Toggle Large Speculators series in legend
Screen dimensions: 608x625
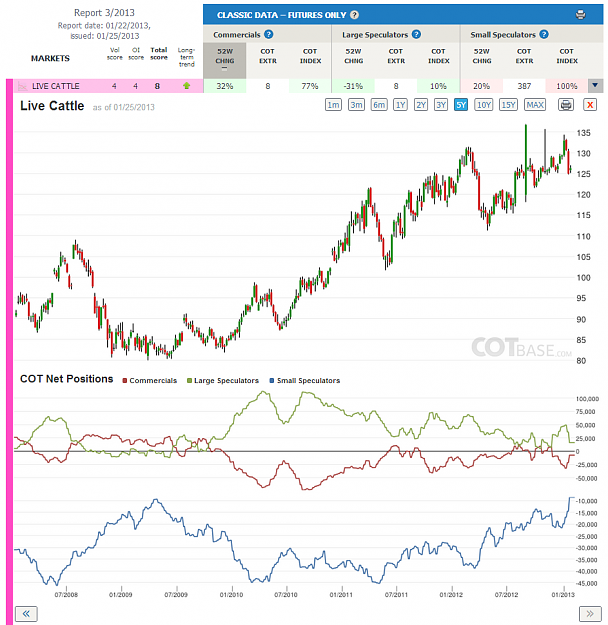point(223,381)
